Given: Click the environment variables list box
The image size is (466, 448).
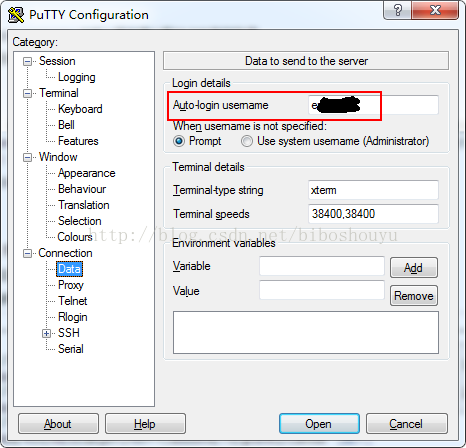Looking at the screenshot, I should pos(306,332).
